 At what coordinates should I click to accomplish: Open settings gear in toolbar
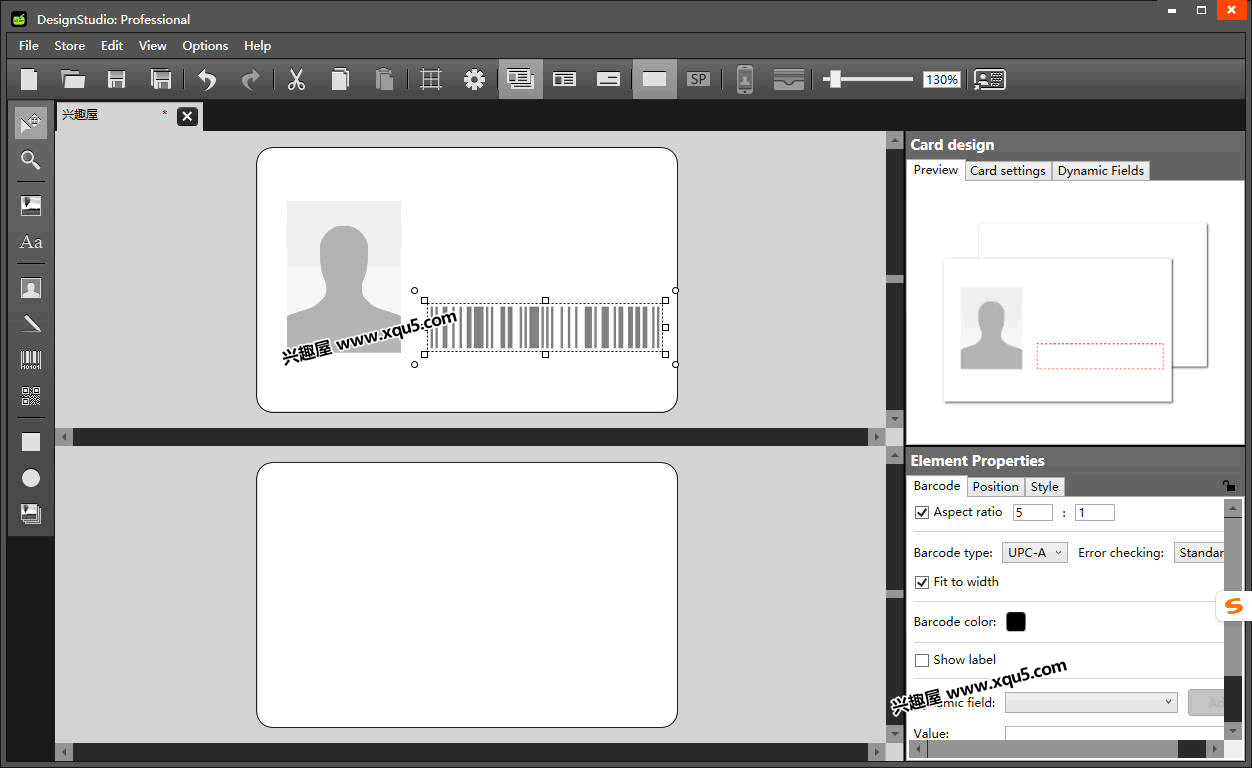pyautogui.click(x=475, y=79)
